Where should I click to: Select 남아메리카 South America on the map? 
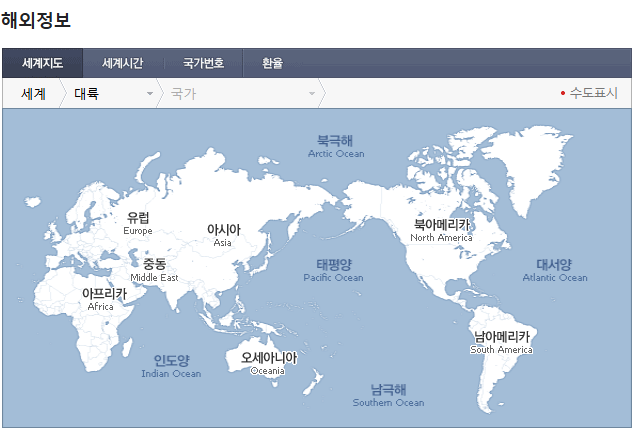(x=502, y=342)
